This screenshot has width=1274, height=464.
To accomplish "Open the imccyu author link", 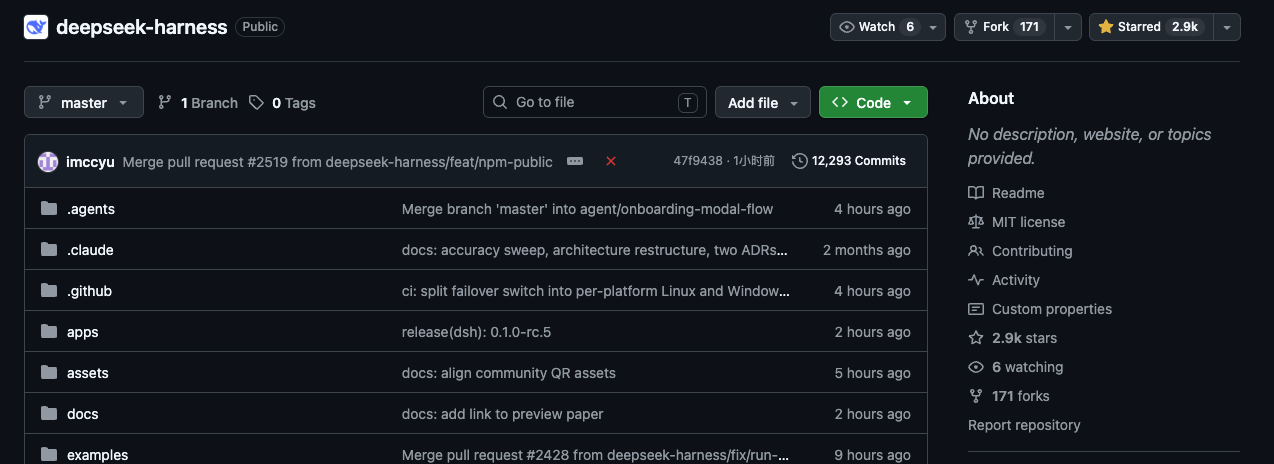I will 90,161.
